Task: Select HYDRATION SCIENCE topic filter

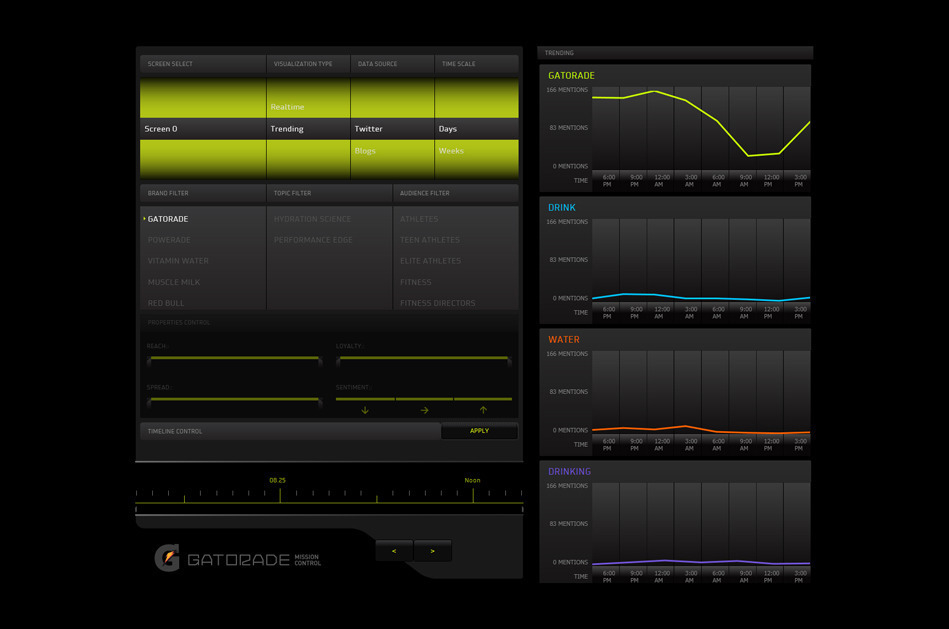Action: 312,219
